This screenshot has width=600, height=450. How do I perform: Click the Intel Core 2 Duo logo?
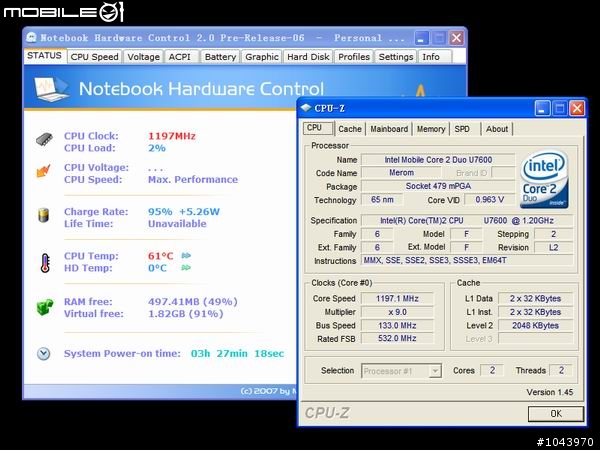(544, 179)
